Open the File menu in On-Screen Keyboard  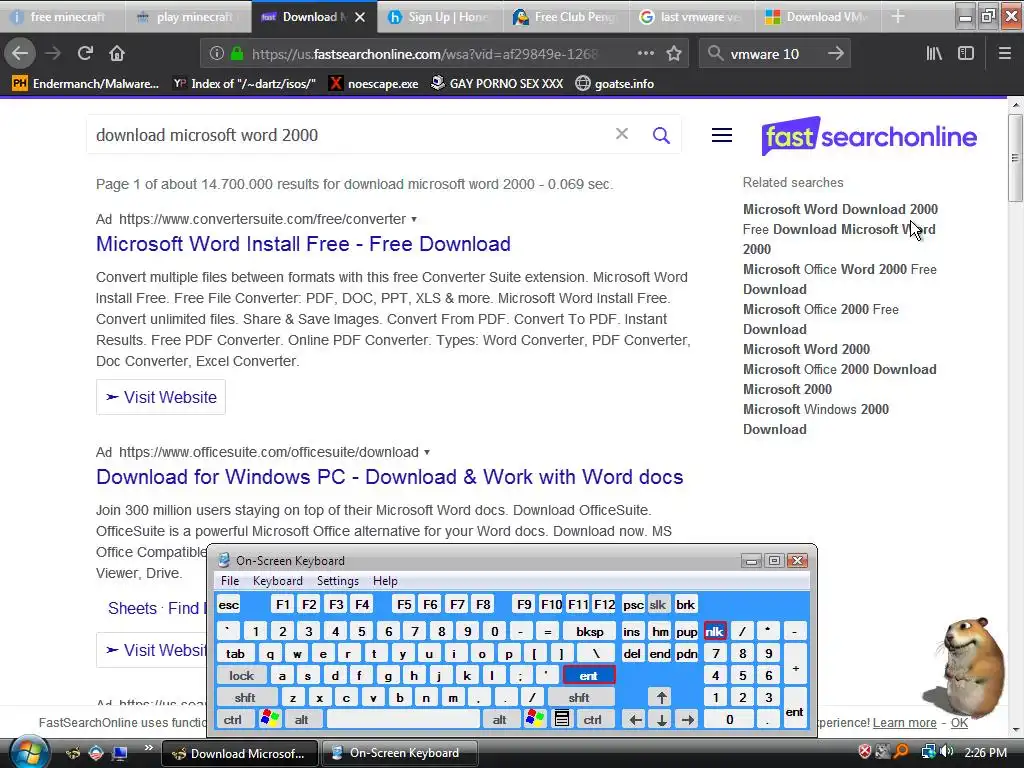coord(230,581)
